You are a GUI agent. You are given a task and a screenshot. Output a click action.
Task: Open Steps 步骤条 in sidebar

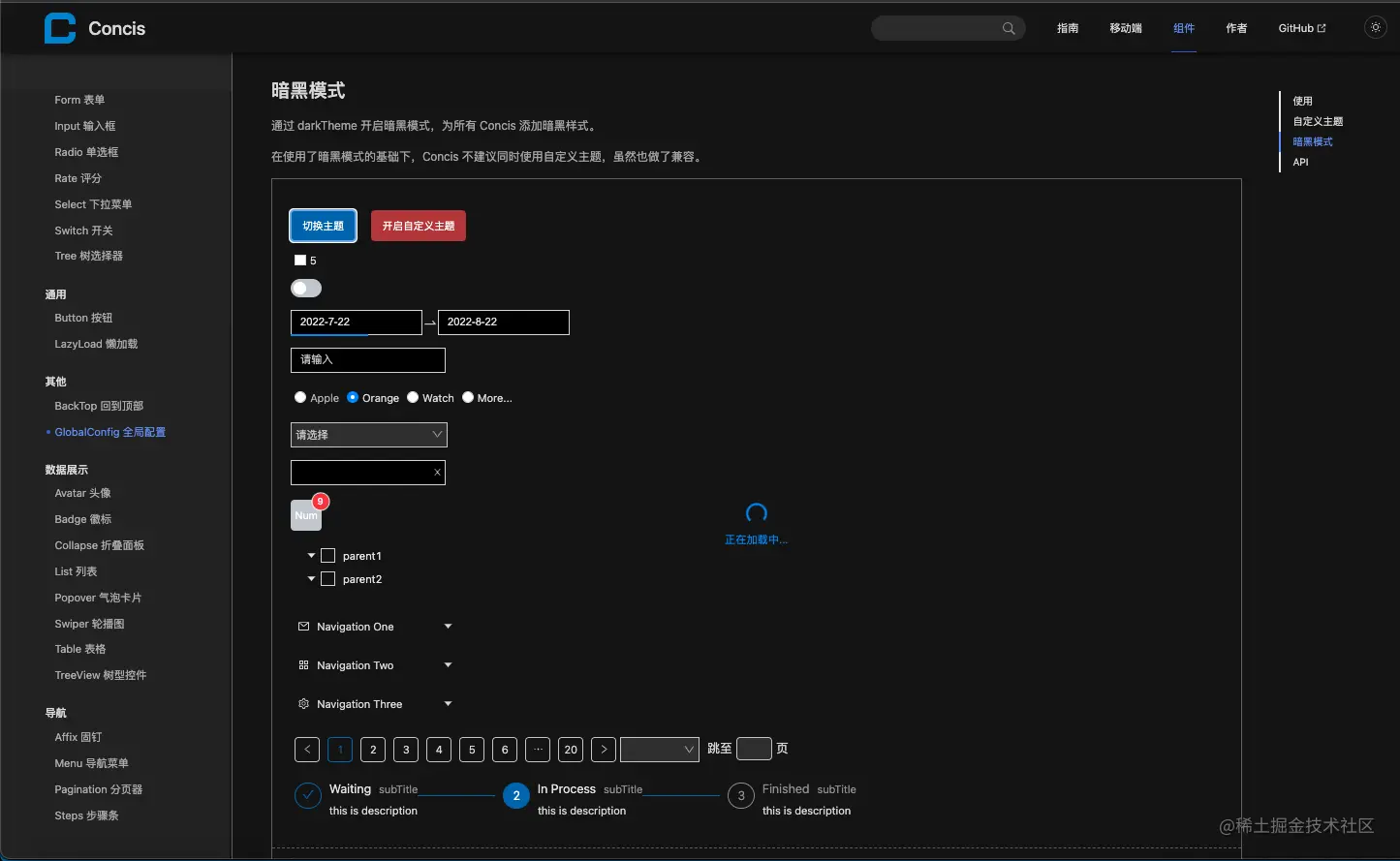click(87, 815)
